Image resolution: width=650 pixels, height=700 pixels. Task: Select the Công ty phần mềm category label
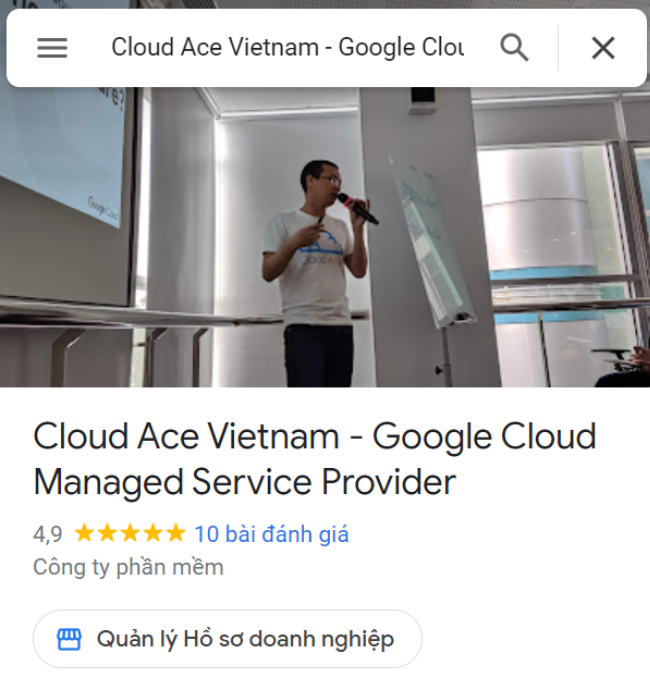point(128,567)
